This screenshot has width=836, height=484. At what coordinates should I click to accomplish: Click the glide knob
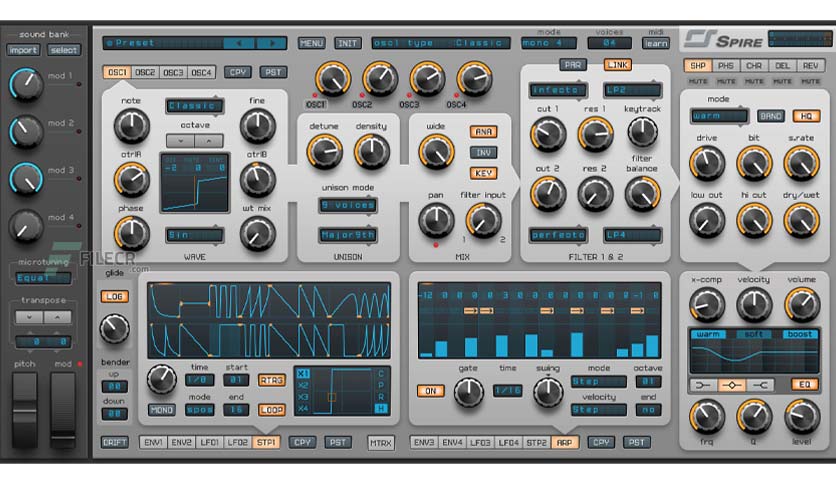[114, 329]
